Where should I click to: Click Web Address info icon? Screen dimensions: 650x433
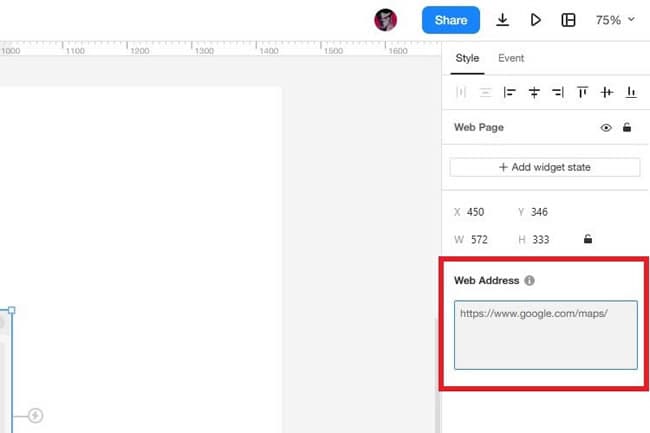[529, 281]
